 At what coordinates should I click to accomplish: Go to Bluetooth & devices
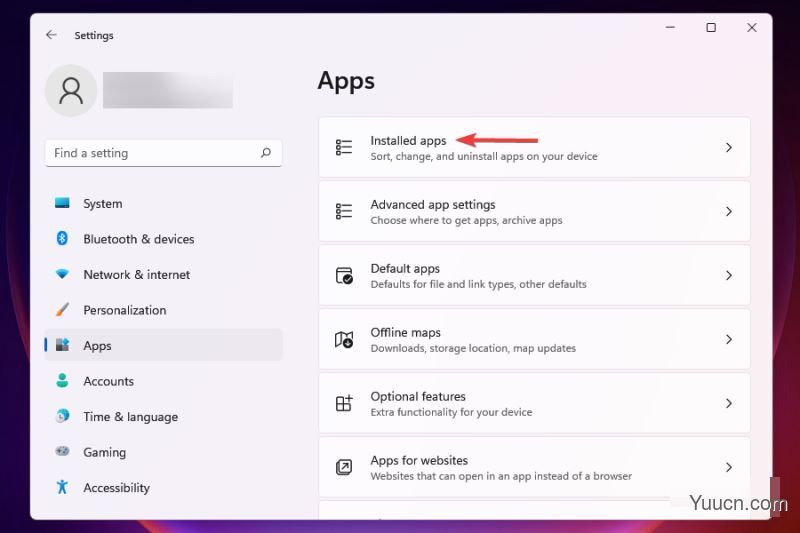coord(163,239)
